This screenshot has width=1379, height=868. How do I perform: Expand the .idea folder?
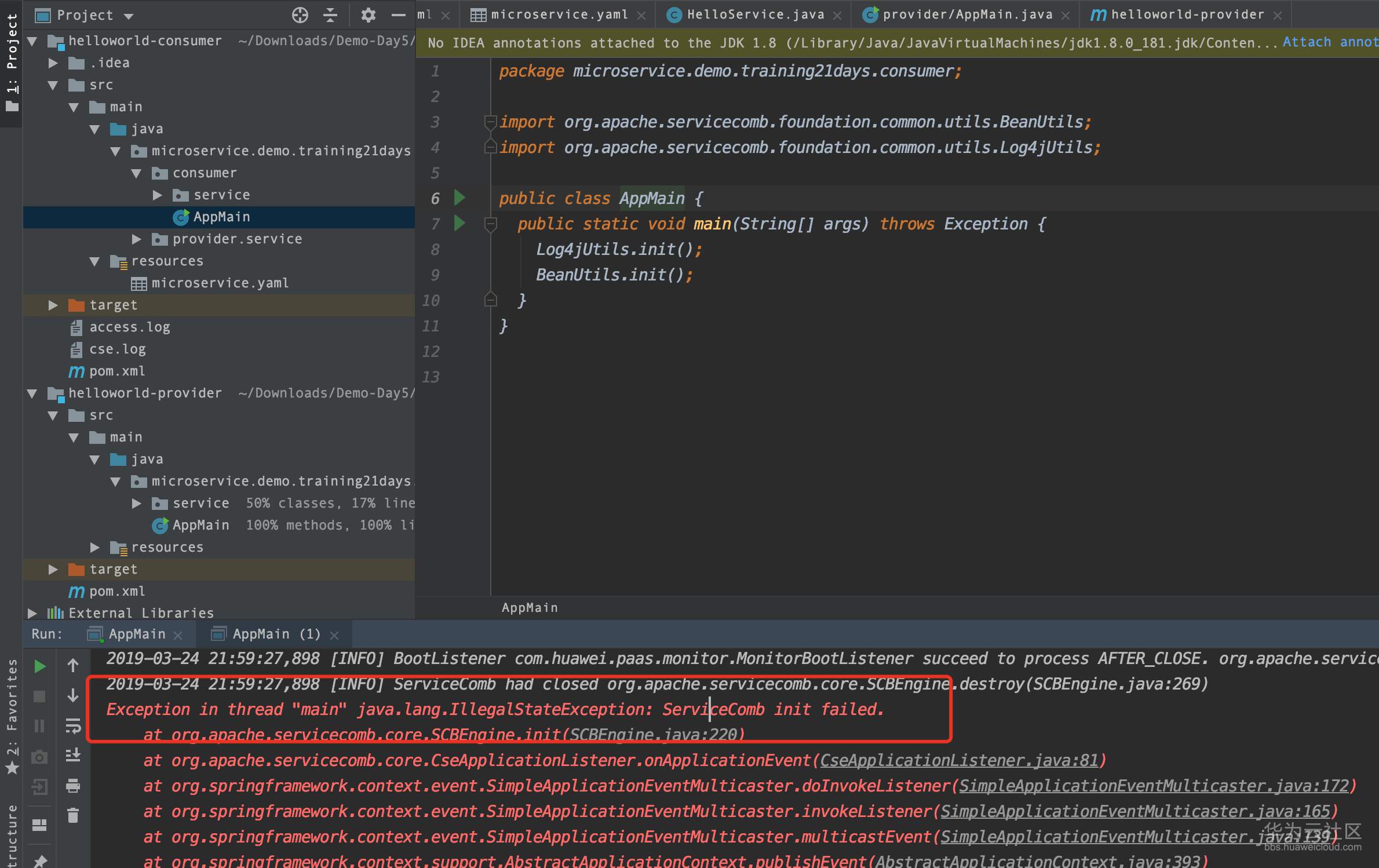tap(53, 63)
